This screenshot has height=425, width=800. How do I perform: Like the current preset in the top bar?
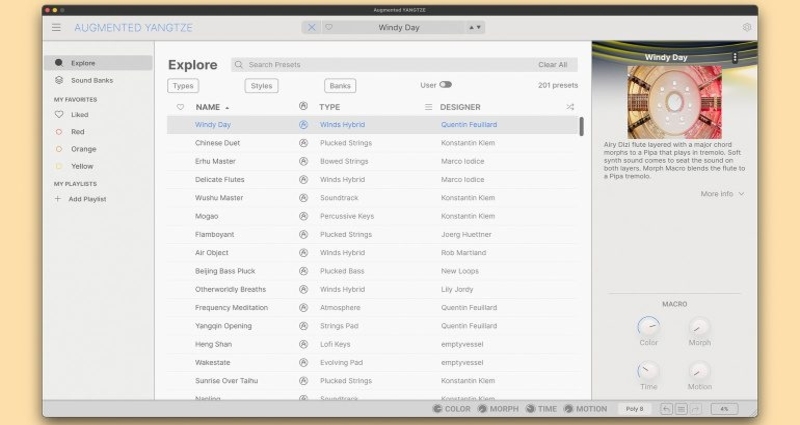pyautogui.click(x=329, y=28)
